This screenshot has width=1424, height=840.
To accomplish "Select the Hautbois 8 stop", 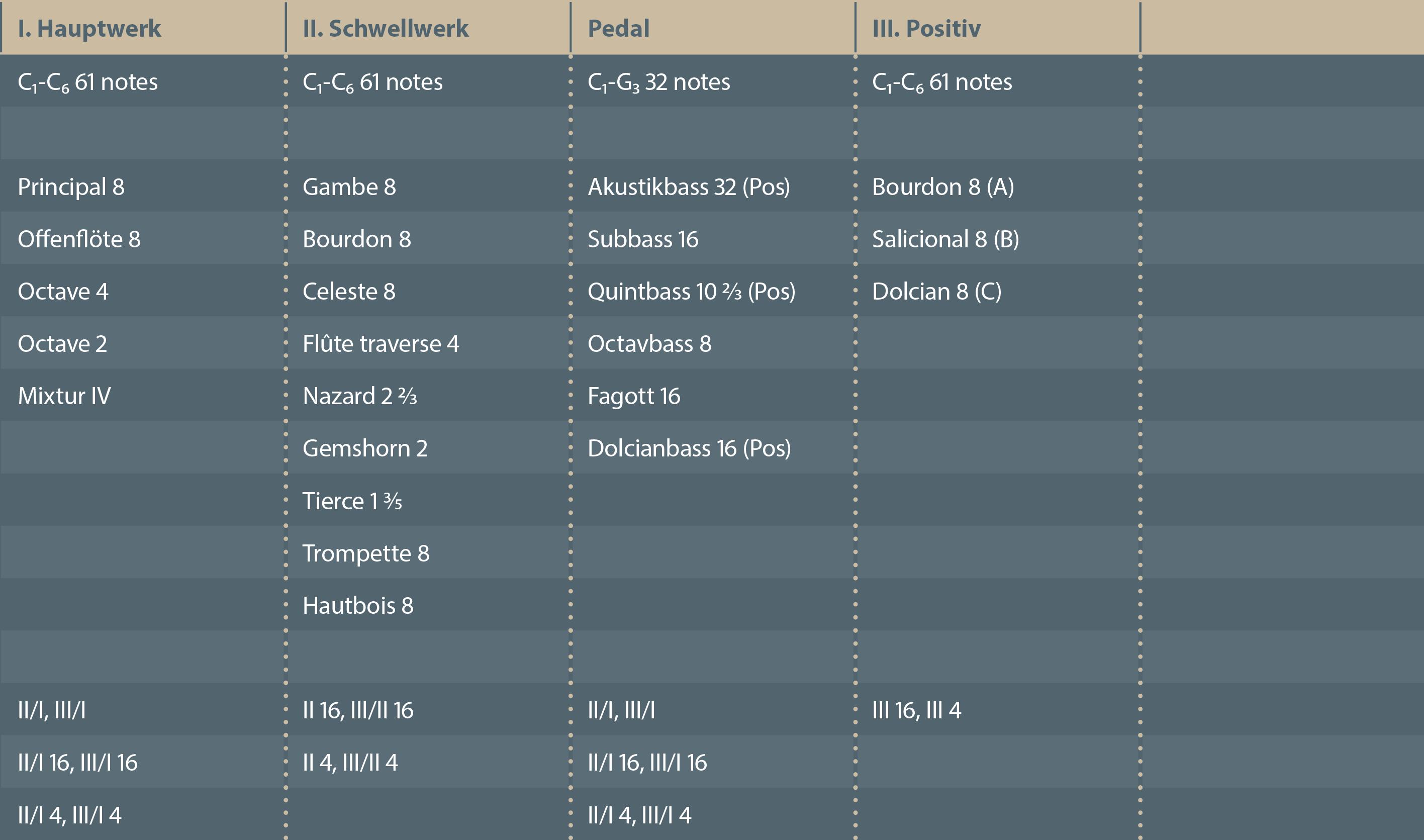I will [x=358, y=606].
